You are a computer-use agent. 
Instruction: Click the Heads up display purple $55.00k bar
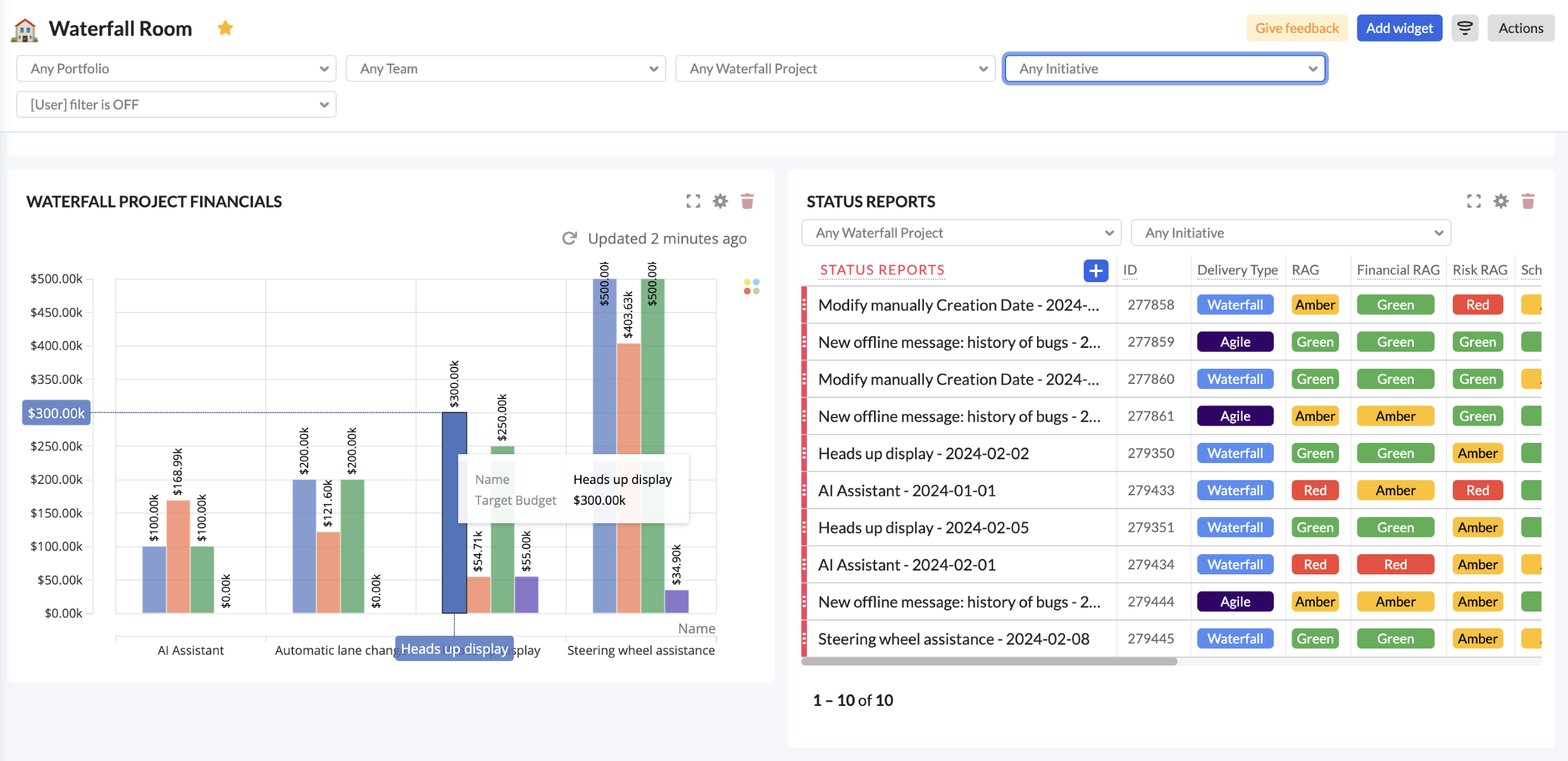tap(526, 595)
